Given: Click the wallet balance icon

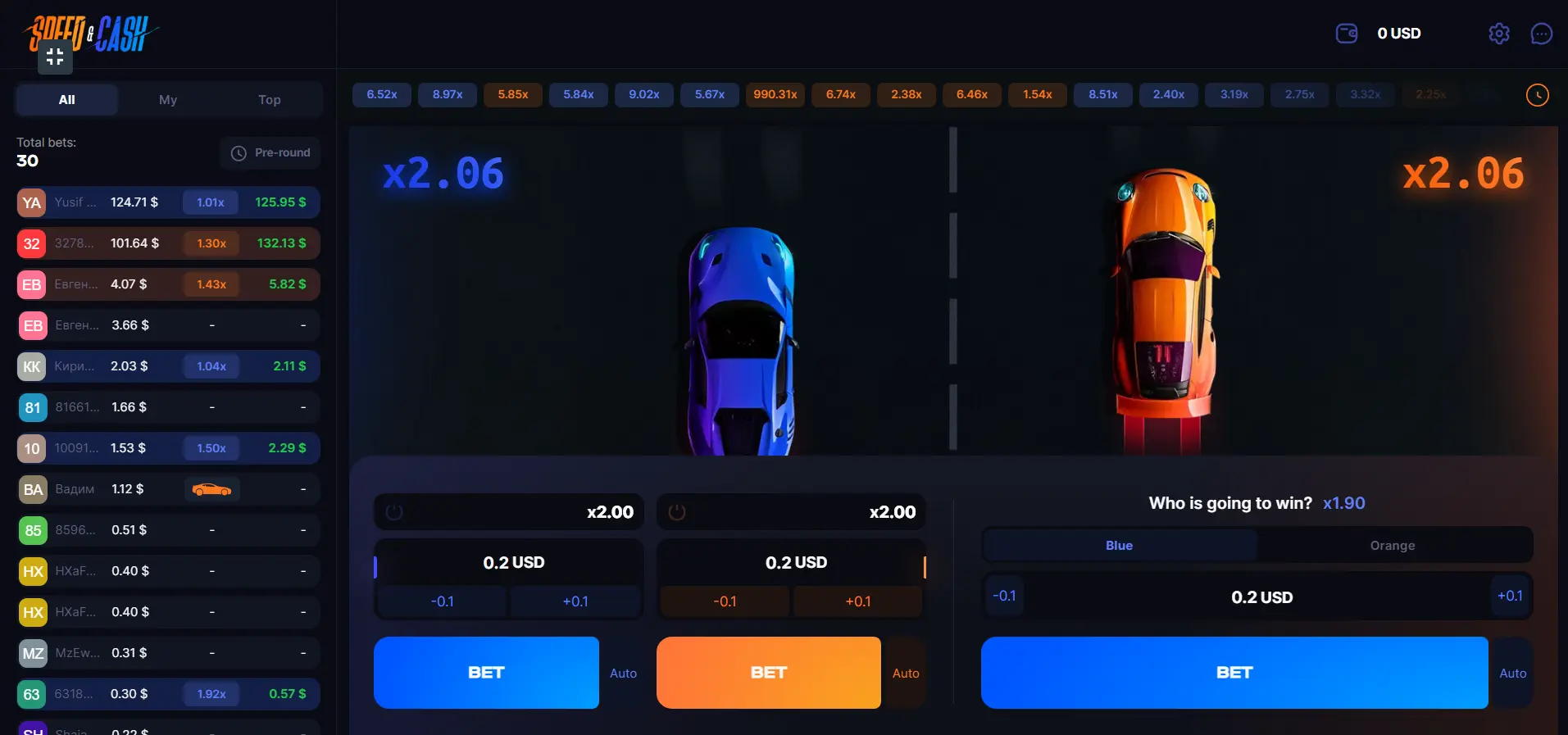Looking at the screenshot, I should coord(1347,34).
